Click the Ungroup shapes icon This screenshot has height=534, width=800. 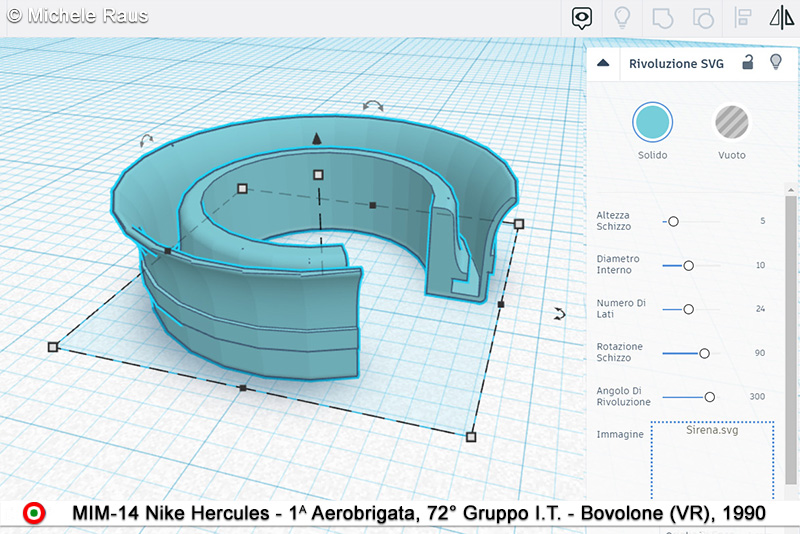[x=703, y=19]
